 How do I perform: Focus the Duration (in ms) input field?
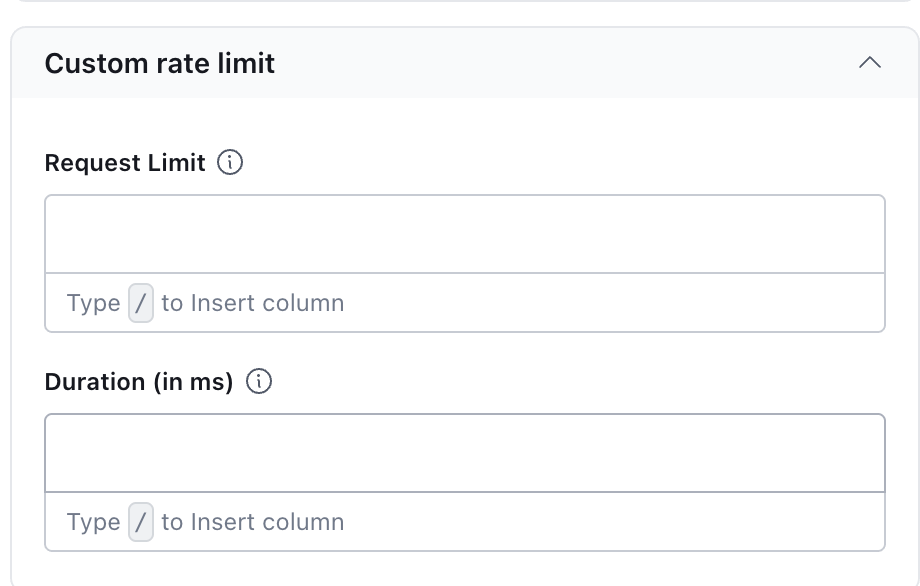tap(464, 453)
